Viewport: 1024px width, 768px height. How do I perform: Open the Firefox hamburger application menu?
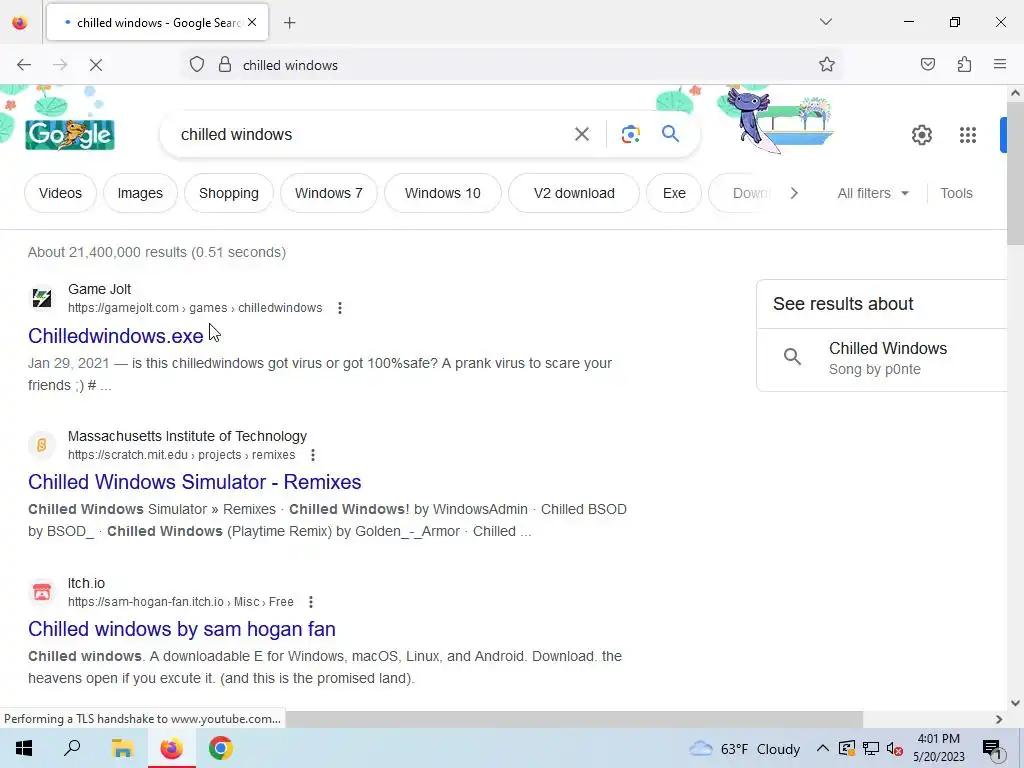pyautogui.click(x=1000, y=65)
